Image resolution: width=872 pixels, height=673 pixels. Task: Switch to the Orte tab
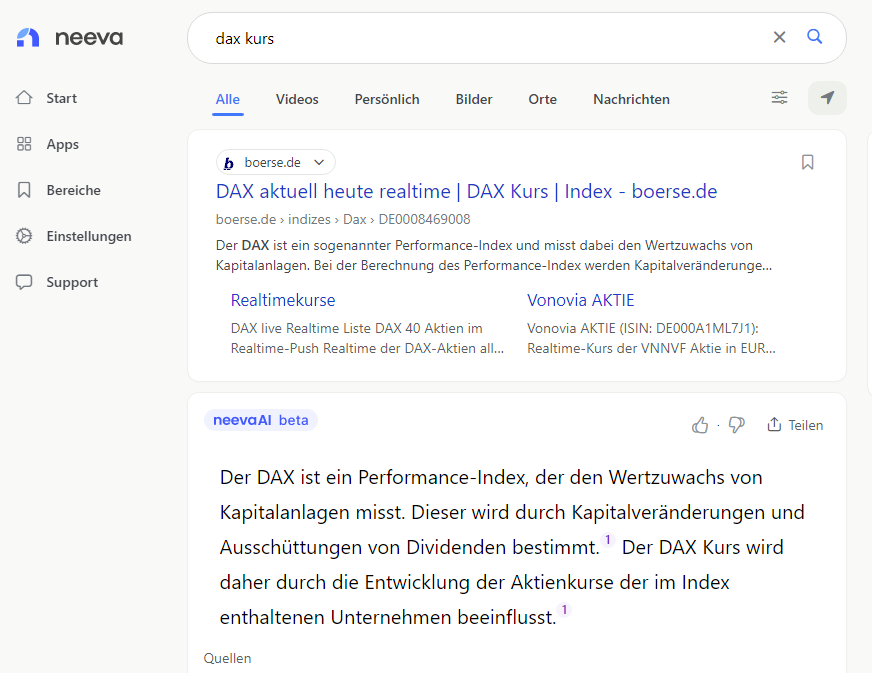coord(542,100)
